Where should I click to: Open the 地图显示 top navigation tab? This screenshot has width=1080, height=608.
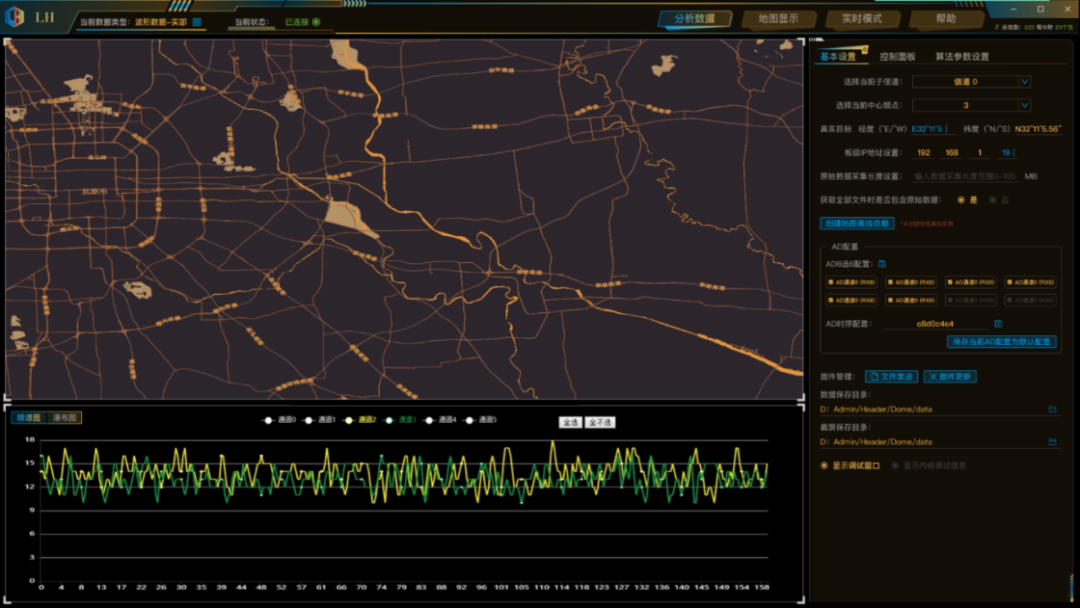tap(778, 18)
